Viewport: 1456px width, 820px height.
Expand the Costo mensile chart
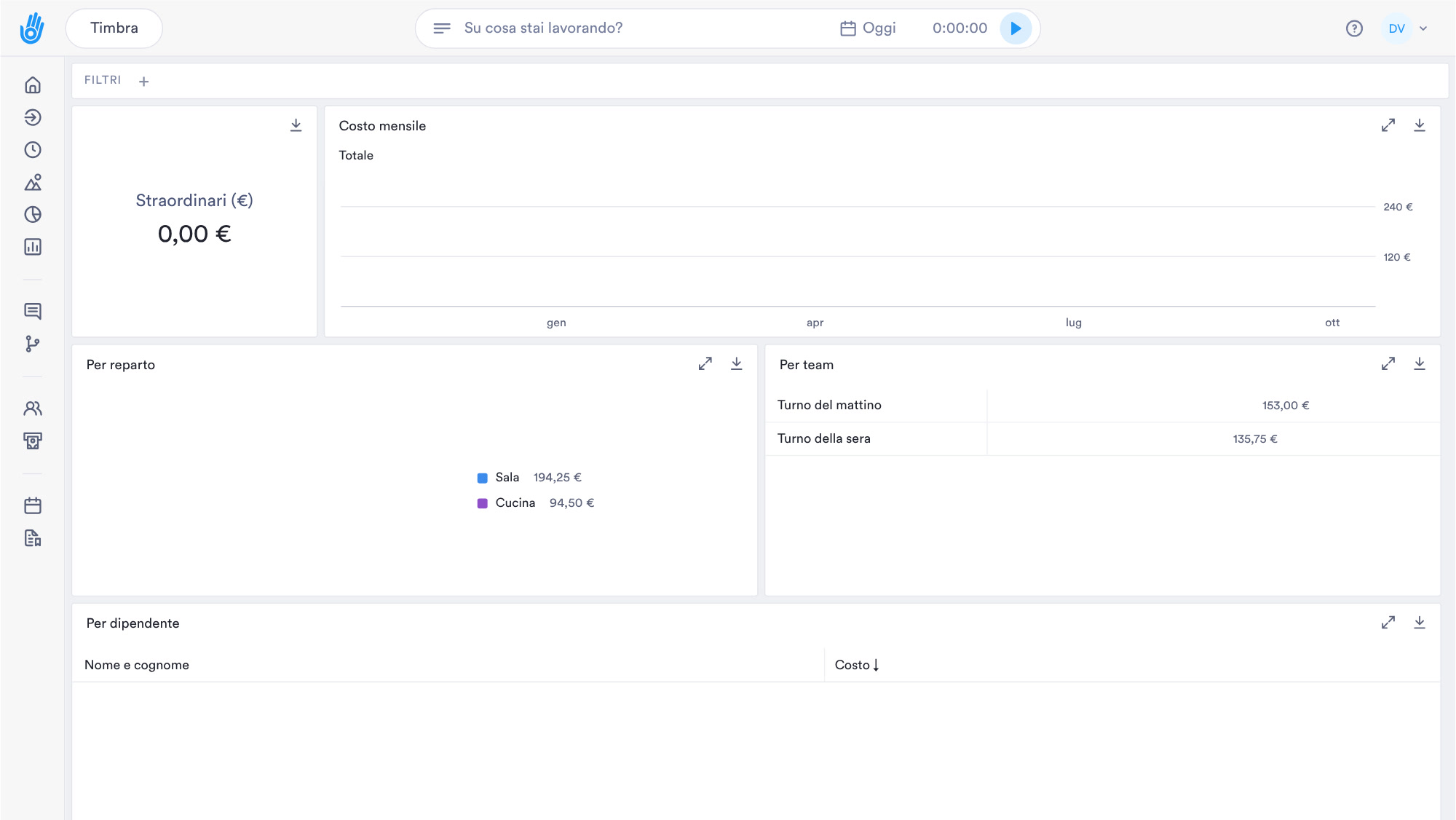[x=1388, y=125]
